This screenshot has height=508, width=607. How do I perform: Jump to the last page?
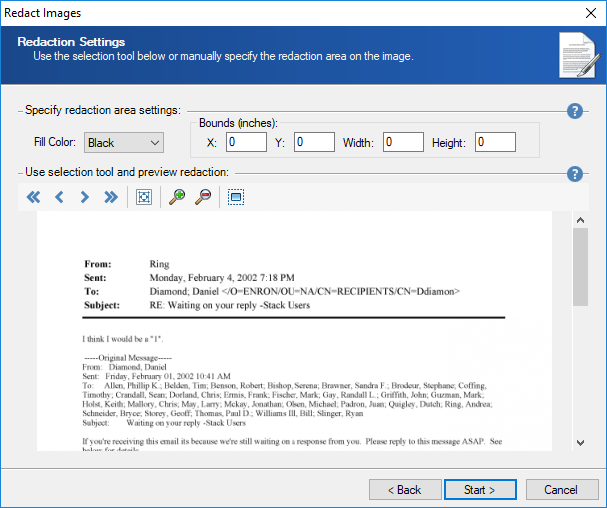(x=111, y=197)
